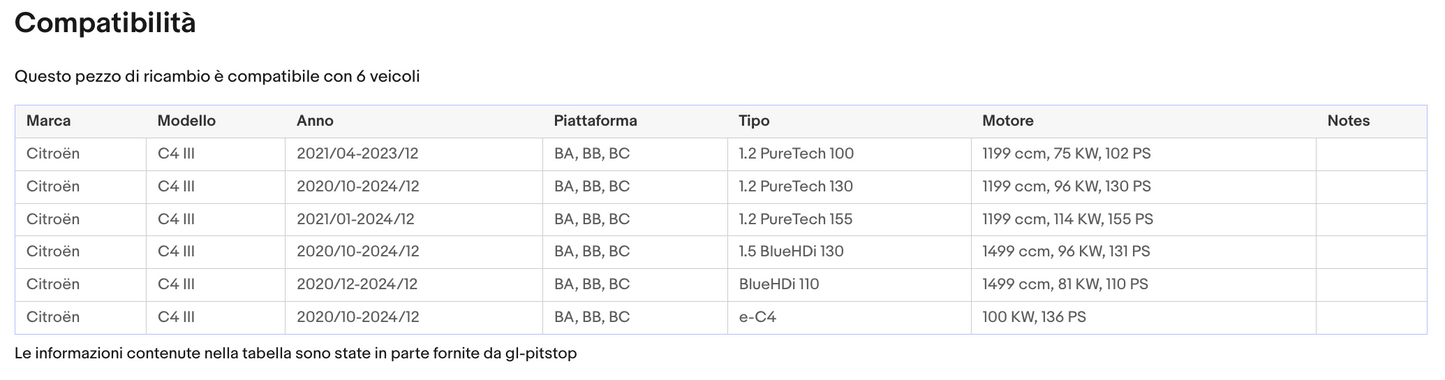Click the Tipo column header
The image size is (1445, 380).
[x=849, y=121]
